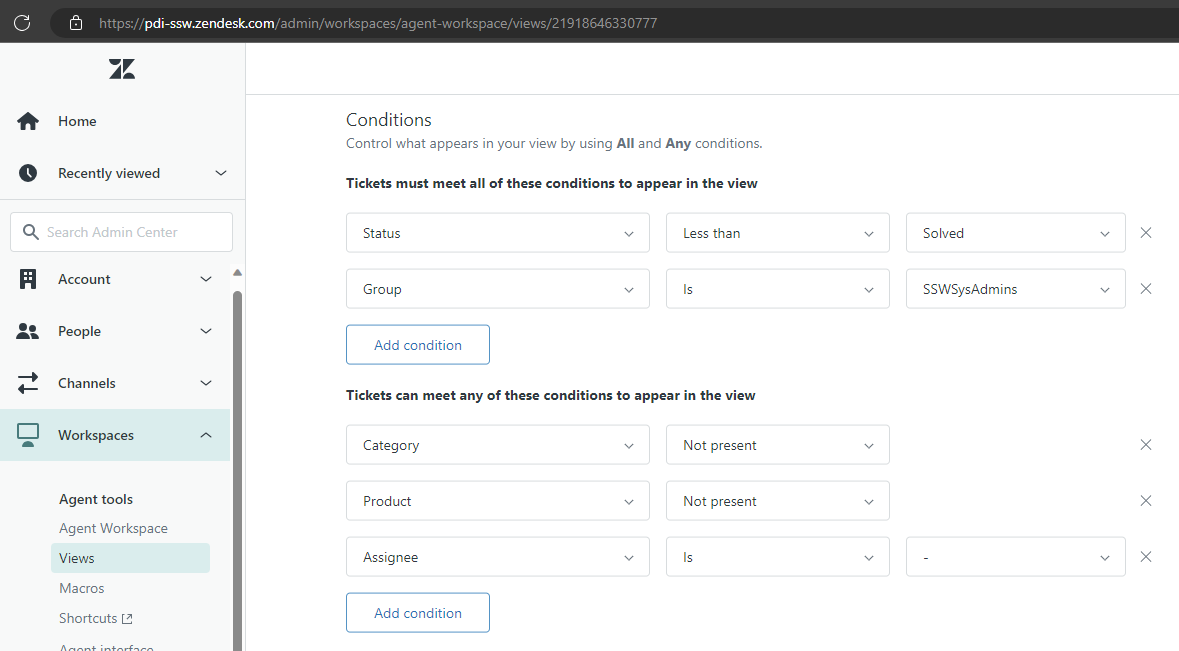Open the SSWSysAdmins value dropdown

coord(1015,289)
